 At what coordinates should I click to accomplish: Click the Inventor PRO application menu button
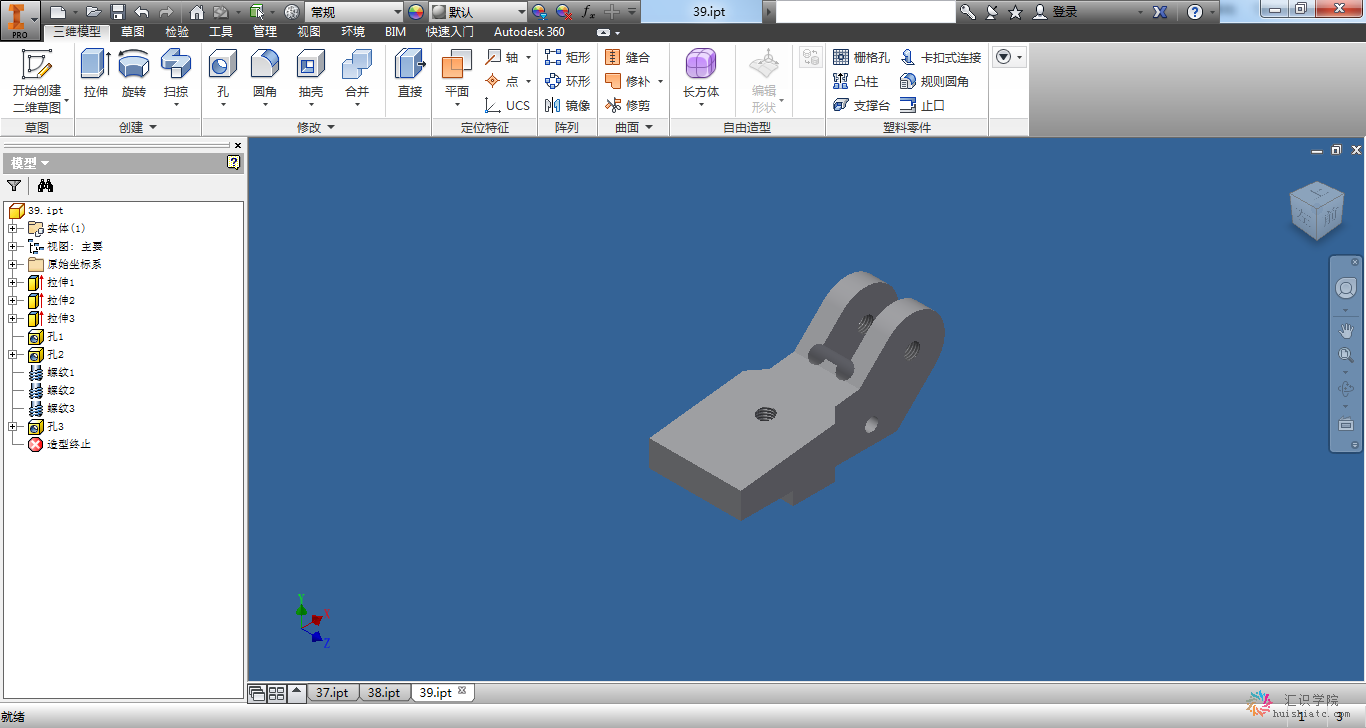[20, 19]
